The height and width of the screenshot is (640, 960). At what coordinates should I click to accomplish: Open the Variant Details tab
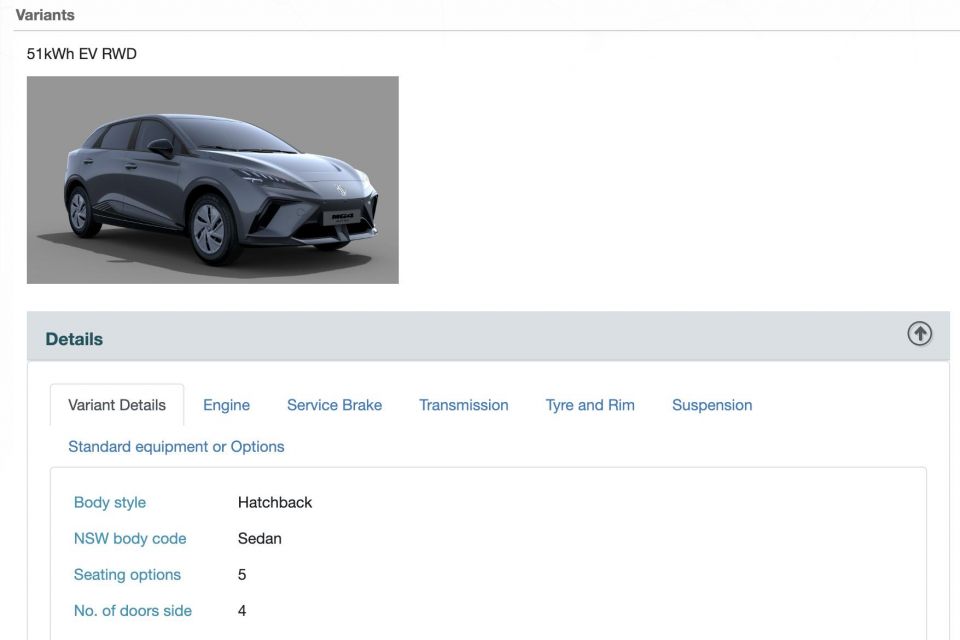click(x=117, y=405)
